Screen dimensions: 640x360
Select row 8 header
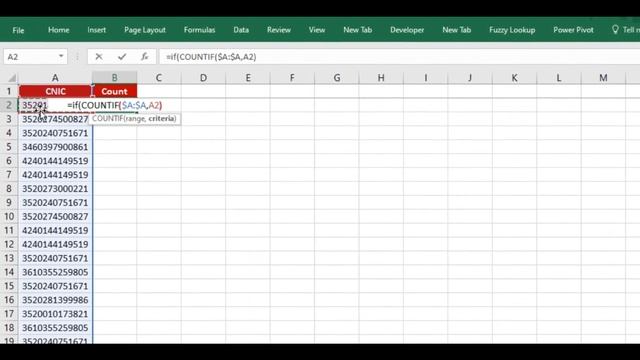pyautogui.click(x=9, y=189)
